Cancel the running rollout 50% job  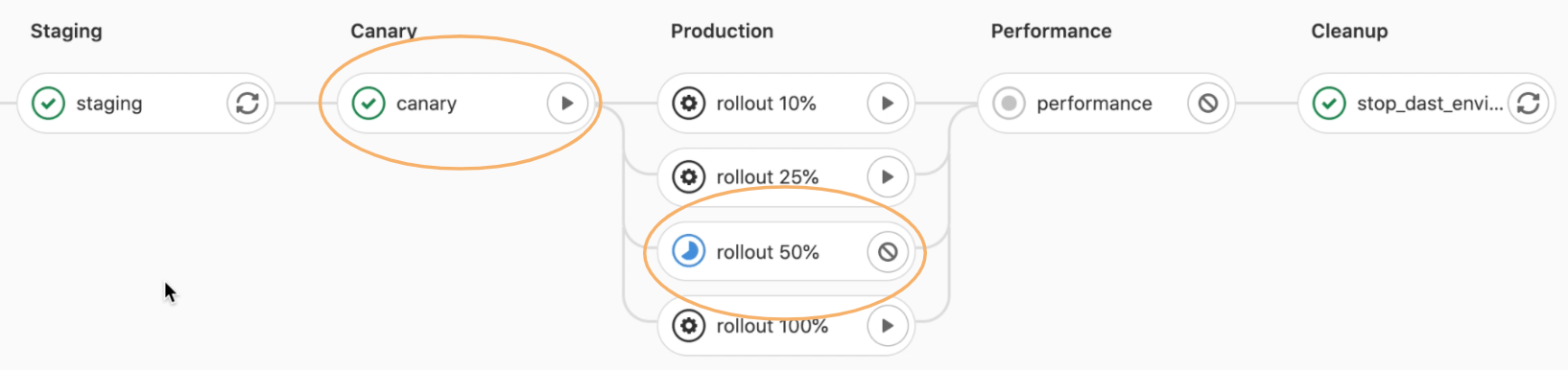[888, 252]
